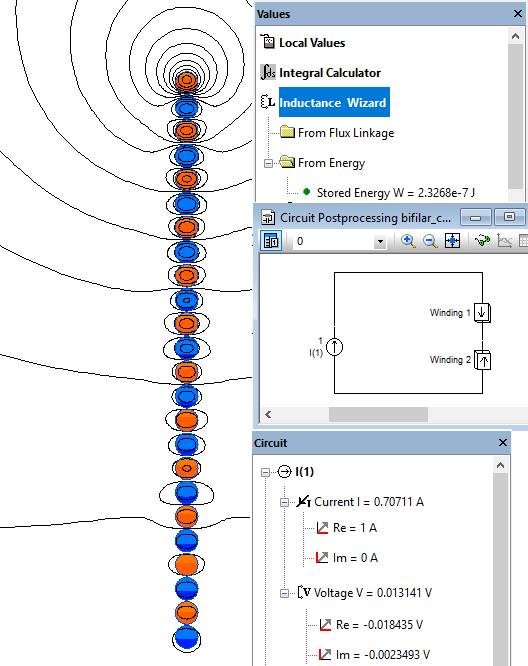
Task: Open the time plot curves icon
Action: pos(504,241)
